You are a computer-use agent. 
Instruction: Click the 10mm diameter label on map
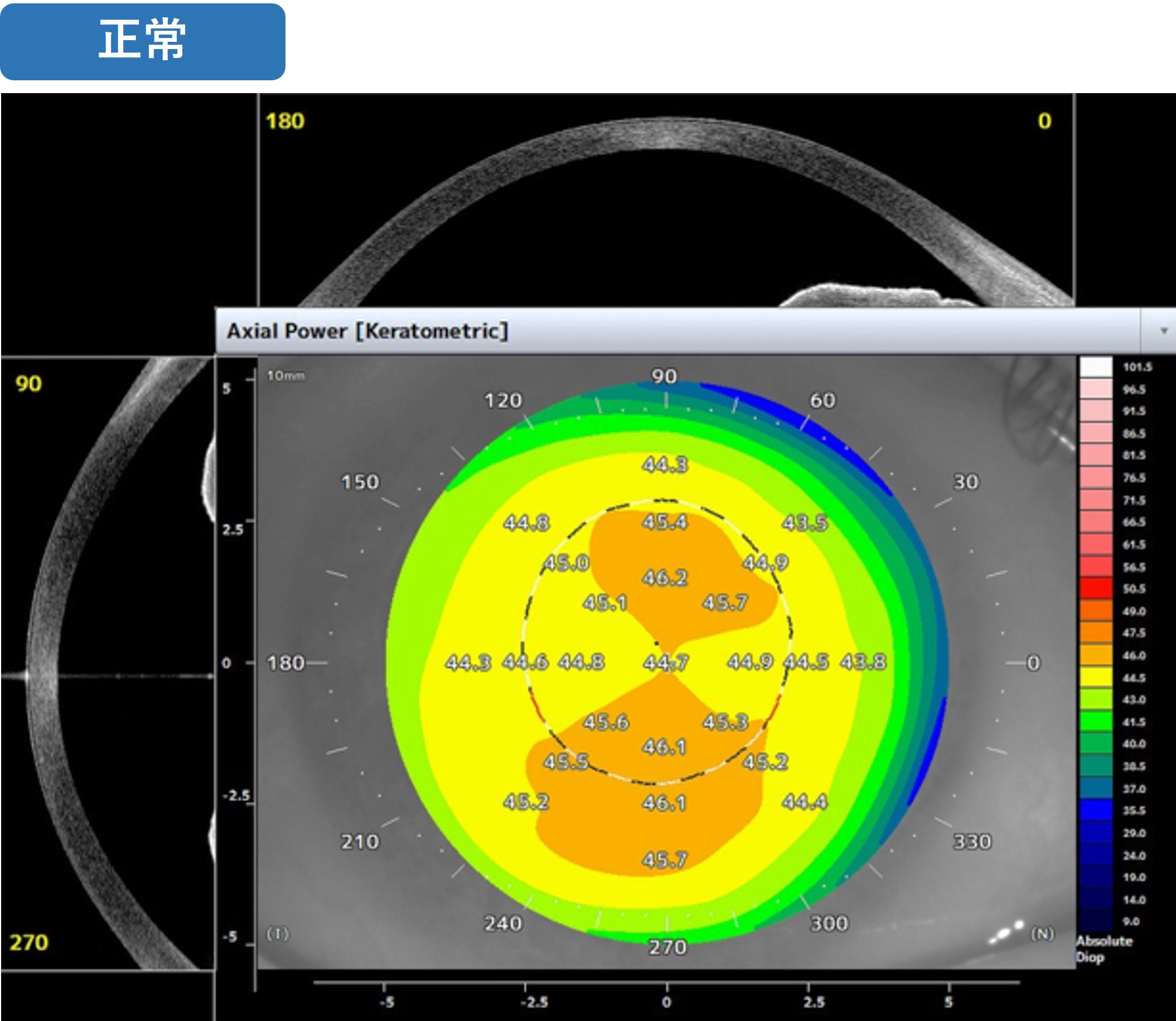click(286, 375)
